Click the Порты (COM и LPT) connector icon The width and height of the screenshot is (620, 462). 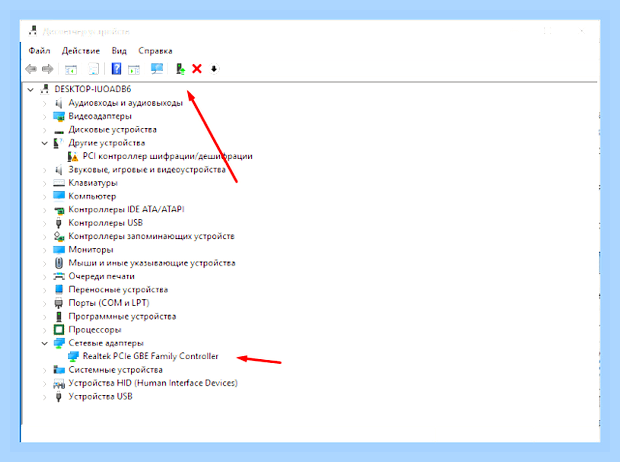[59, 303]
